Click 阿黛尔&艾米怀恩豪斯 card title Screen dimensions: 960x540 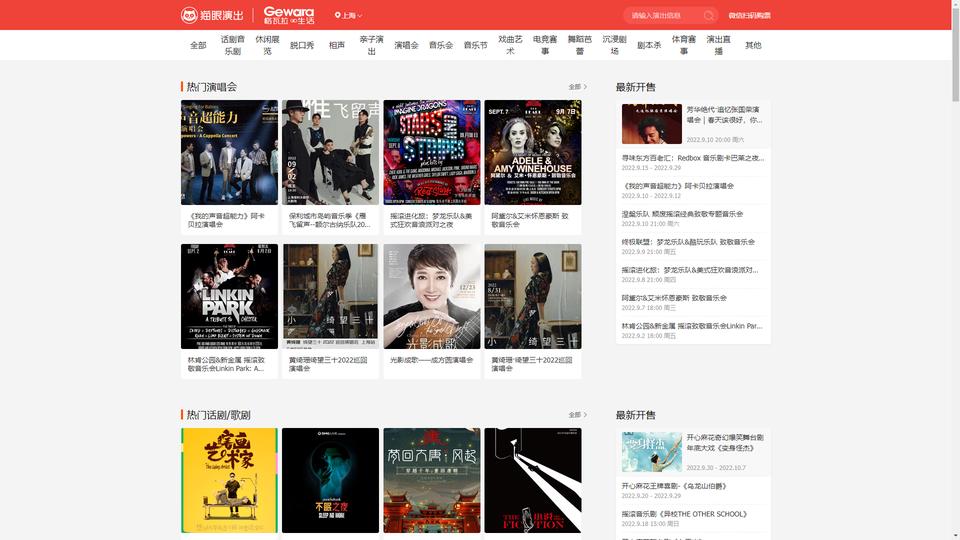530,220
